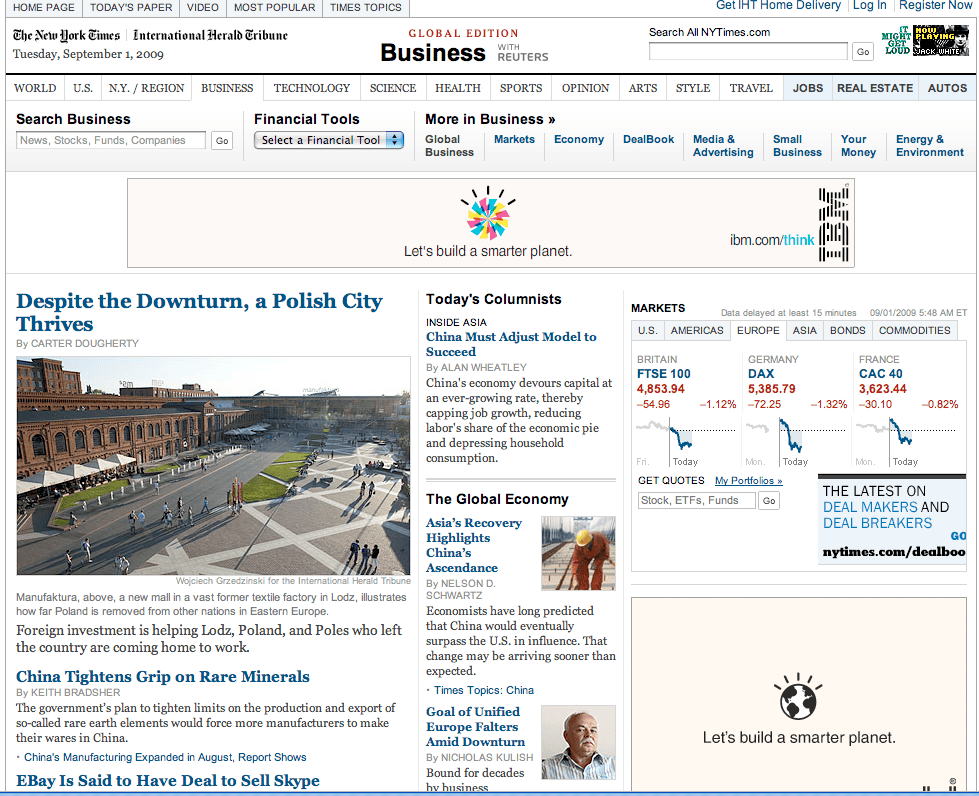Switch markets view to COMMODITIES tab

(914, 330)
